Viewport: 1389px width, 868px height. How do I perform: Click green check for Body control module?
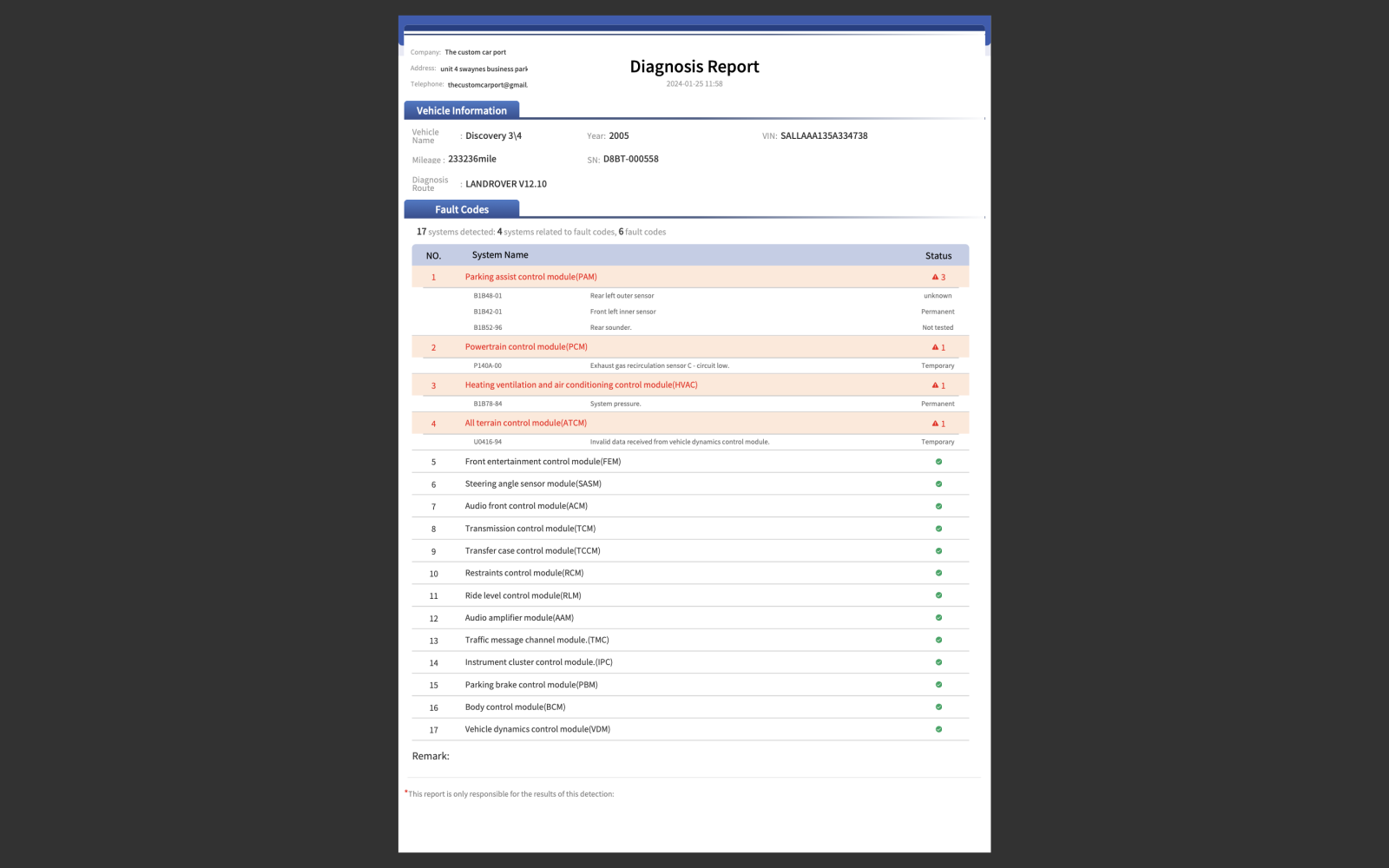pos(938,707)
